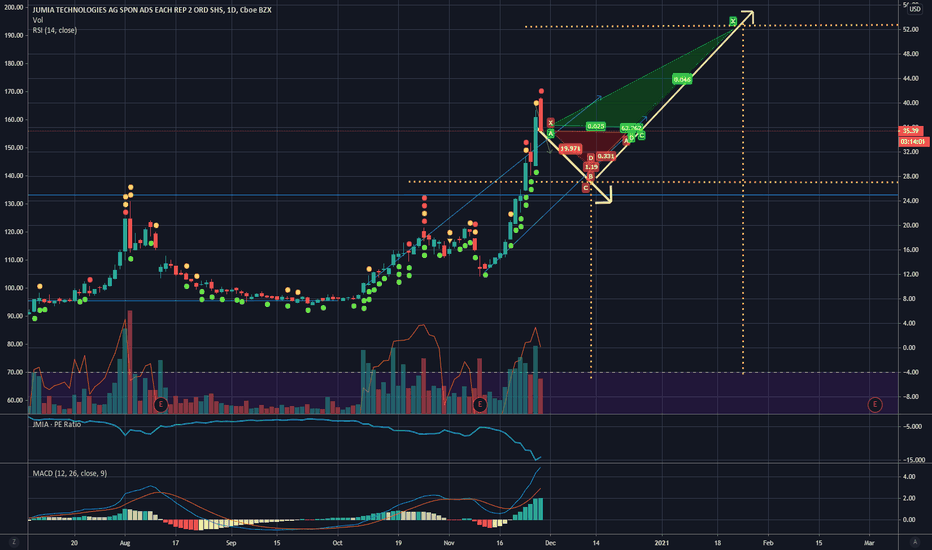Click -15.000 on PE Ratio axis
Viewport: 932px width, 550px height.
(914, 460)
